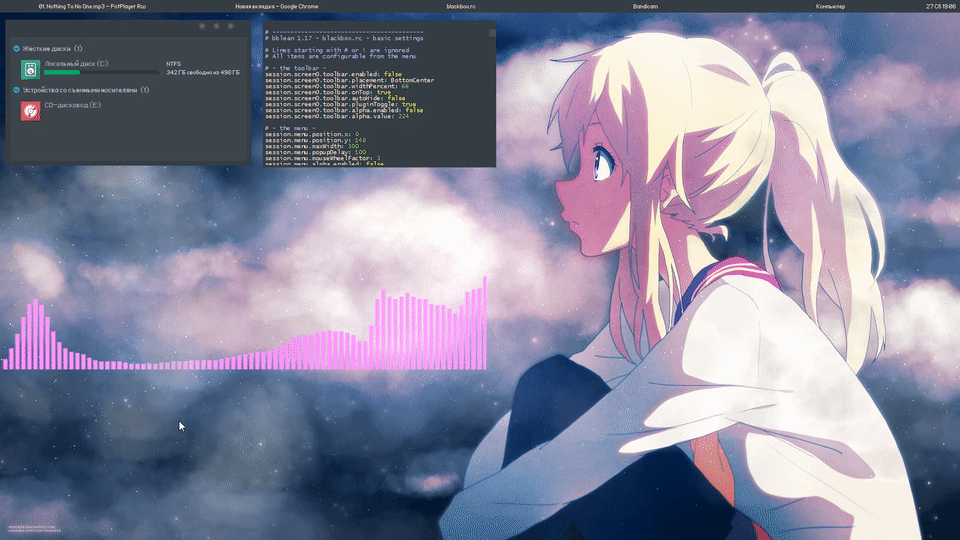This screenshot has height=540, width=960.
Task: Click the Жесткие диски (1) group heading
Action: click(52, 48)
